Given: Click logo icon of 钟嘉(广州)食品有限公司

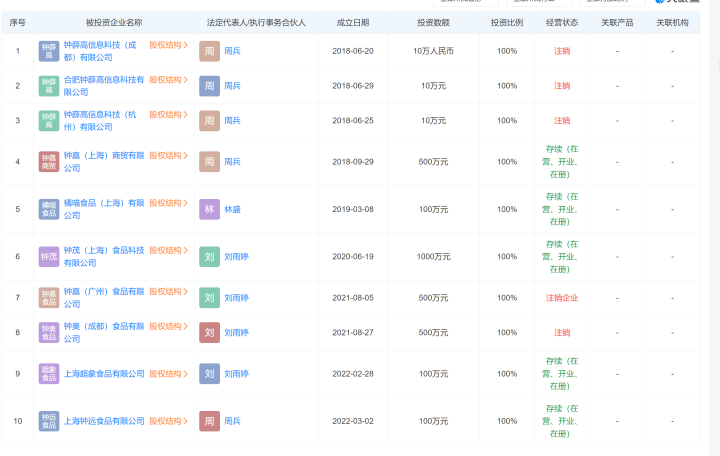Looking at the screenshot, I should point(49,298).
